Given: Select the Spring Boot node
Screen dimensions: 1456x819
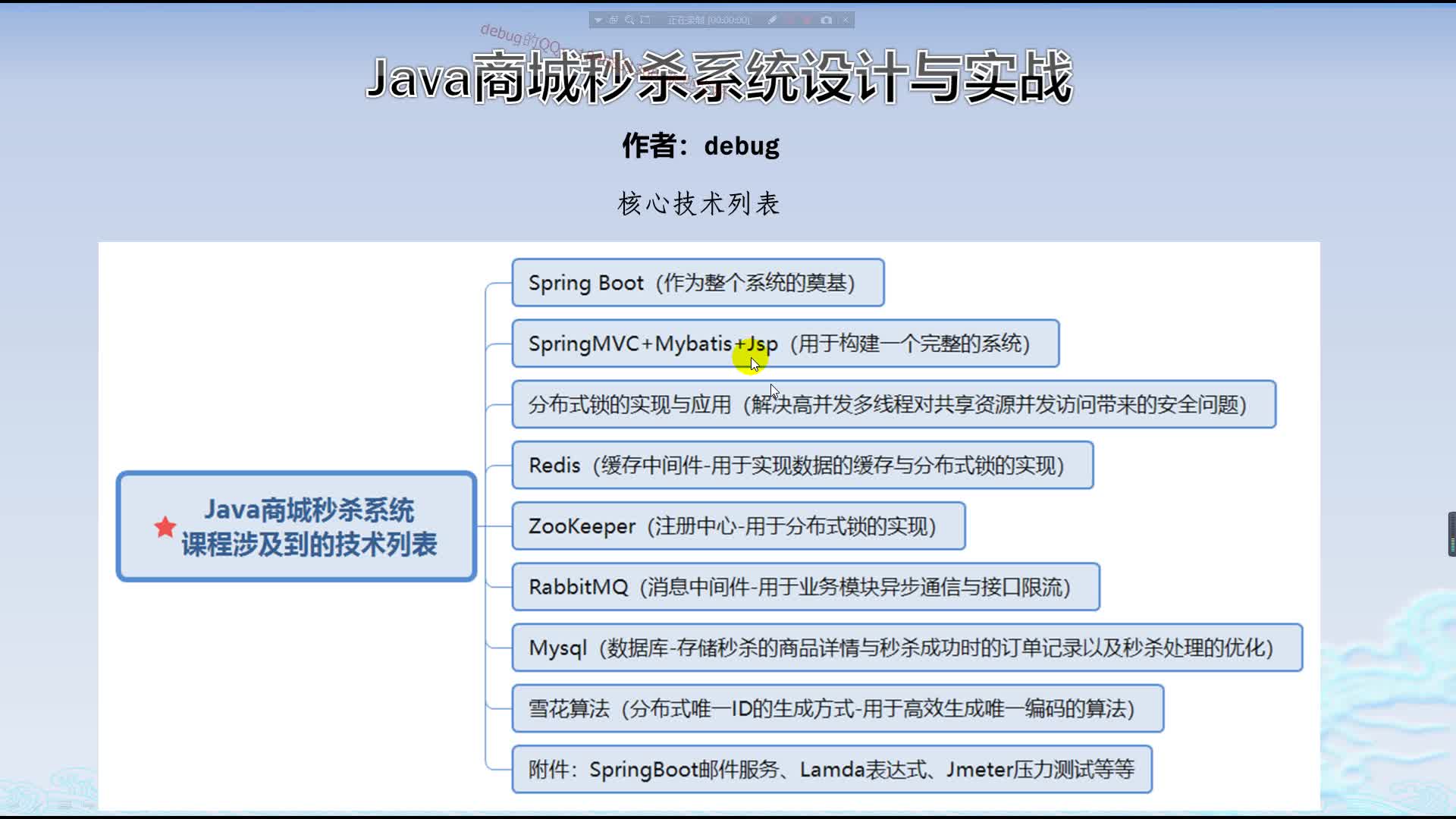Looking at the screenshot, I should coord(698,283).
